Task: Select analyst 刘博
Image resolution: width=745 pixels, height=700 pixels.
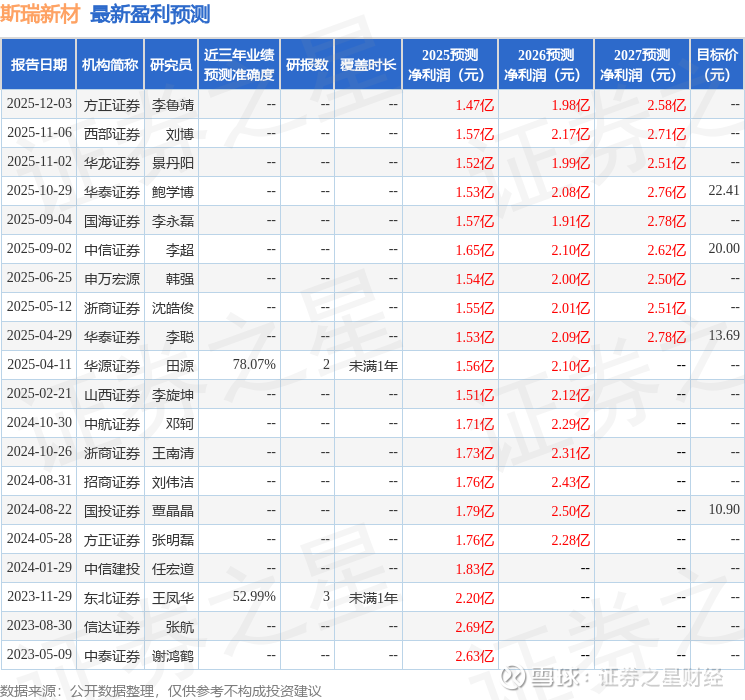Action: [x=180, y=134]
